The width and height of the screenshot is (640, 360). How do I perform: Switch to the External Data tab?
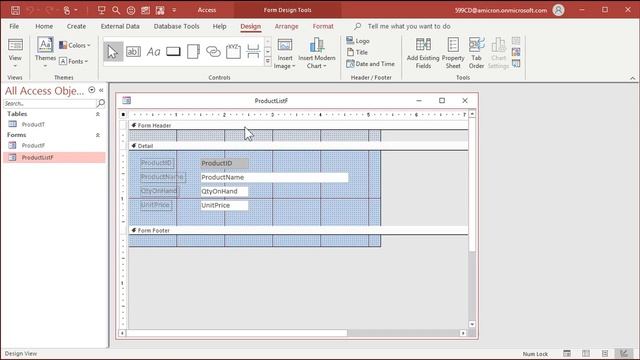coord(120,26)
